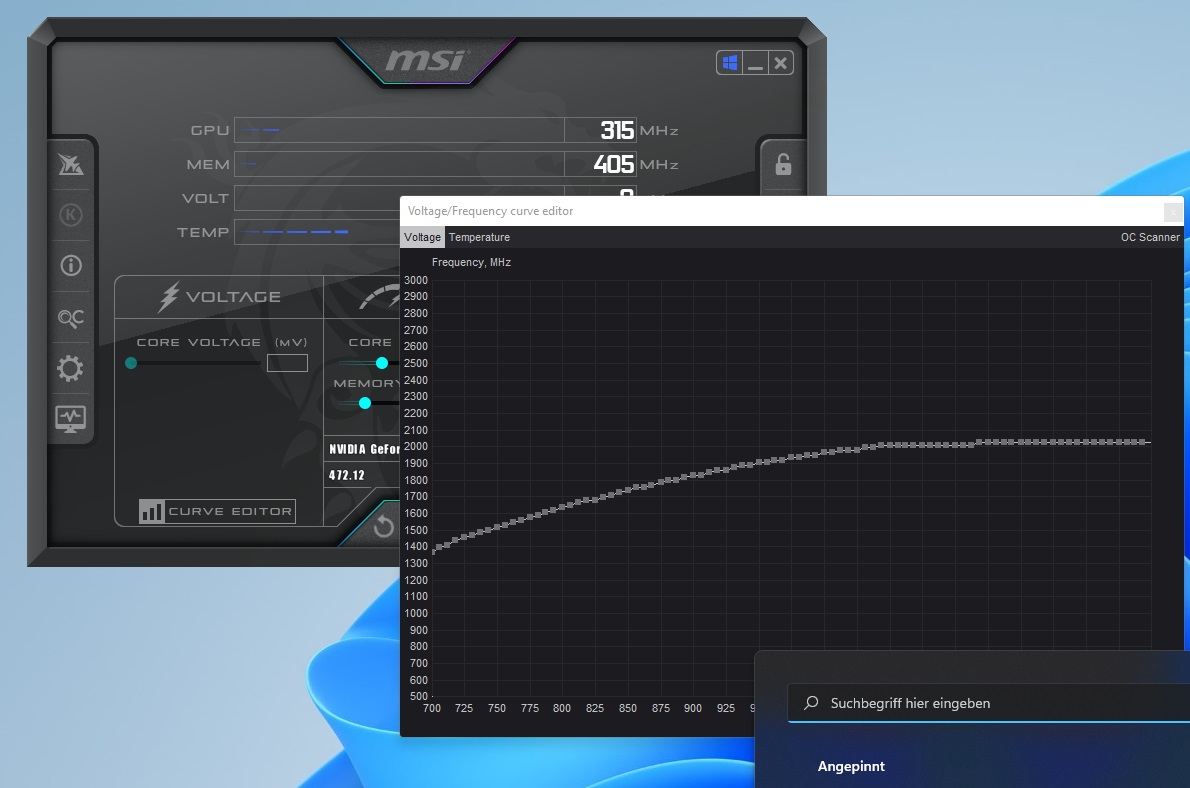Open the Curve Editor button
This screenshot has height=788, width=1190.
tap(217, 512)
